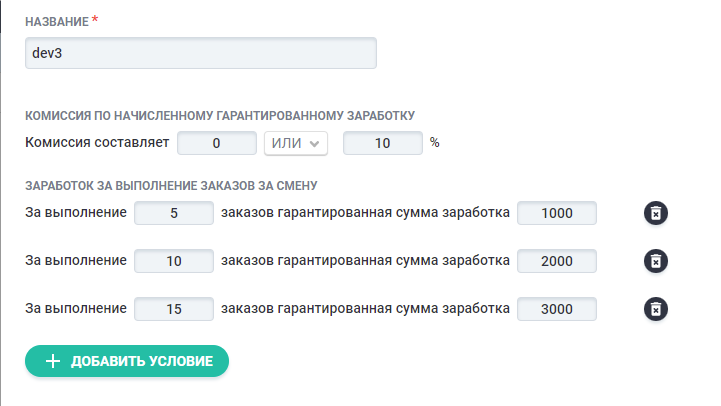Click the order count field with 10
The height and width of the screenshot is (406, 721).
click(174, 261)
